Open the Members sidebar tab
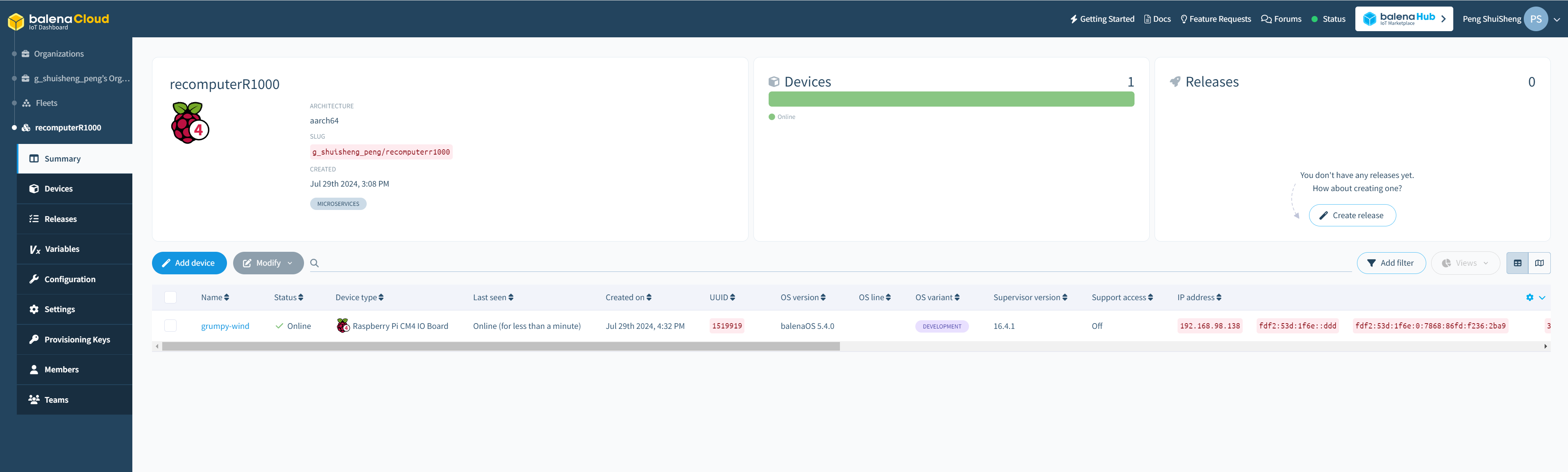1568x472 pixels. [x=75, y=369]
